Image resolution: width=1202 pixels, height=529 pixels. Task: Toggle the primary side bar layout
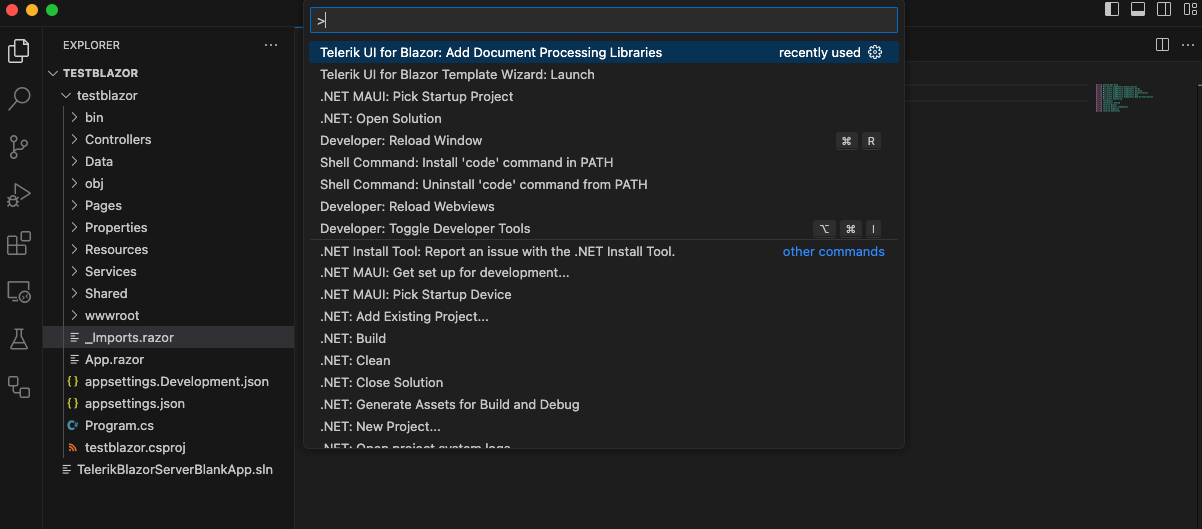(x=1112, y=9)
